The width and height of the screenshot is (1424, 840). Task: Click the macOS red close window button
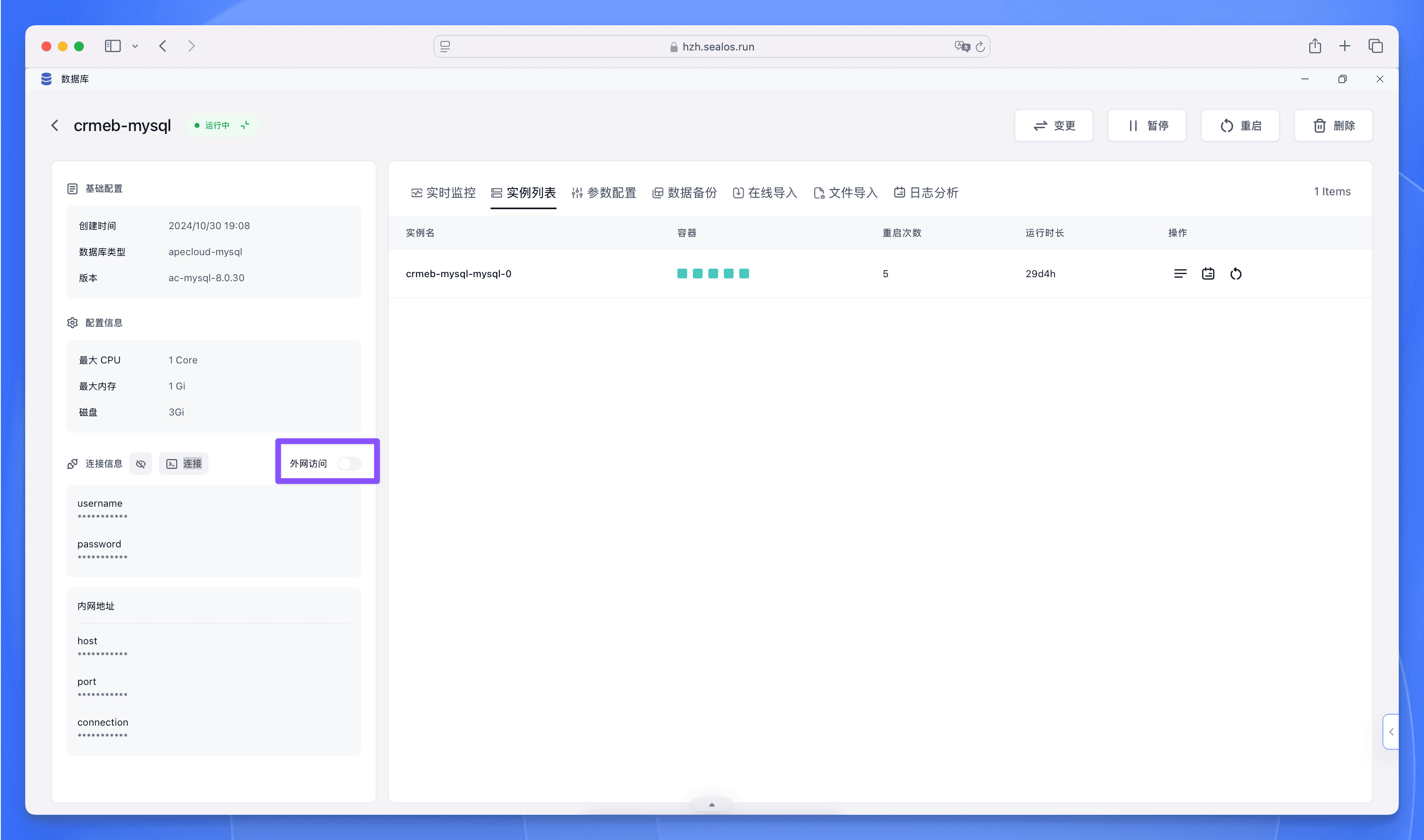pyautogui.click(x=46, y=46)
